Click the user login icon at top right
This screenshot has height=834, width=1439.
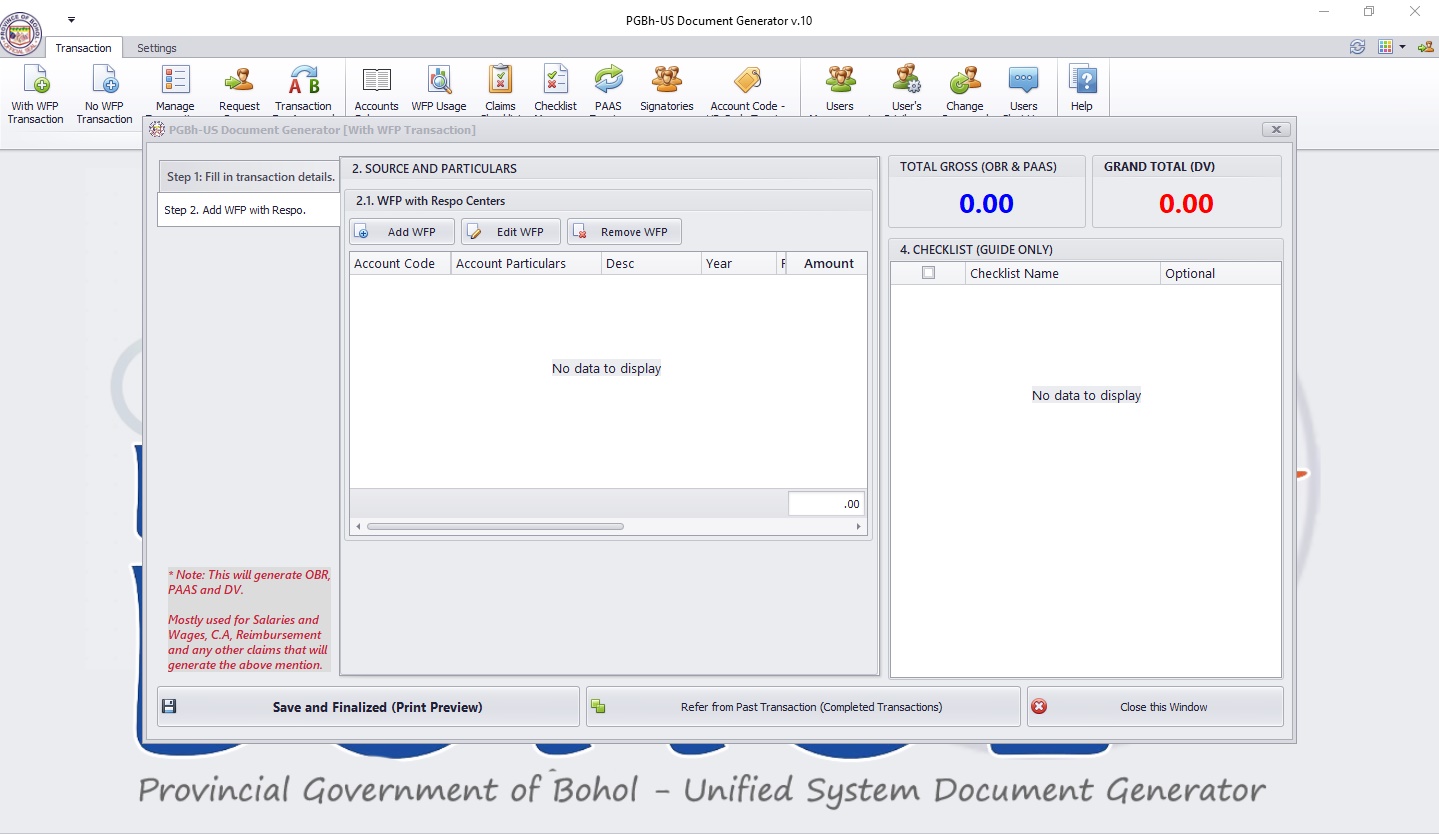[1426, 47]
